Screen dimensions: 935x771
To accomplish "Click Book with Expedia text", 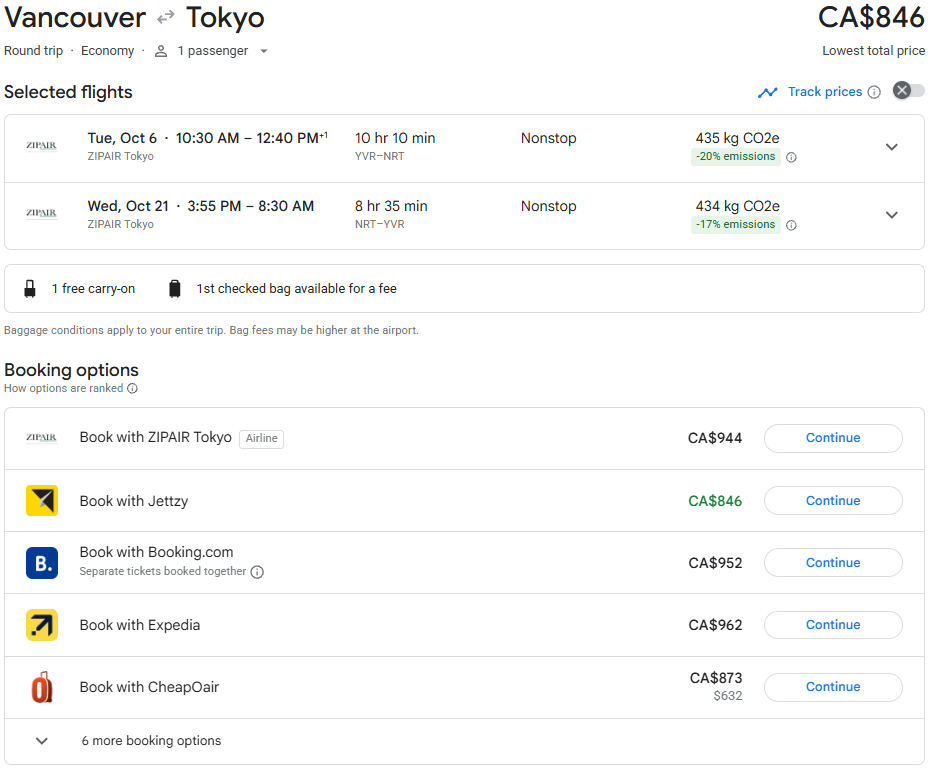I will (140, 626).
